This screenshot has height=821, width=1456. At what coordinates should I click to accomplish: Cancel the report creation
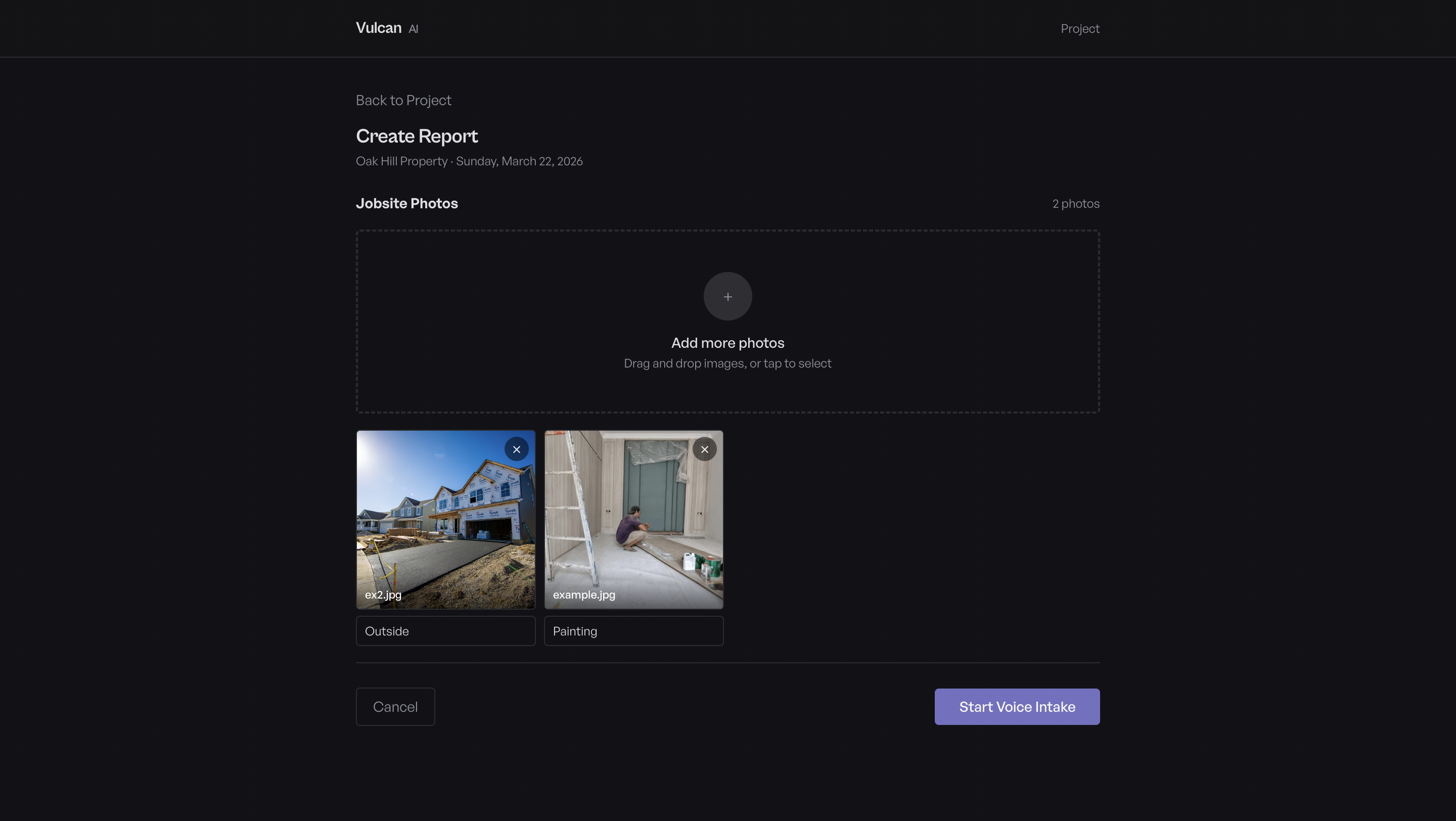click(395, 706)
